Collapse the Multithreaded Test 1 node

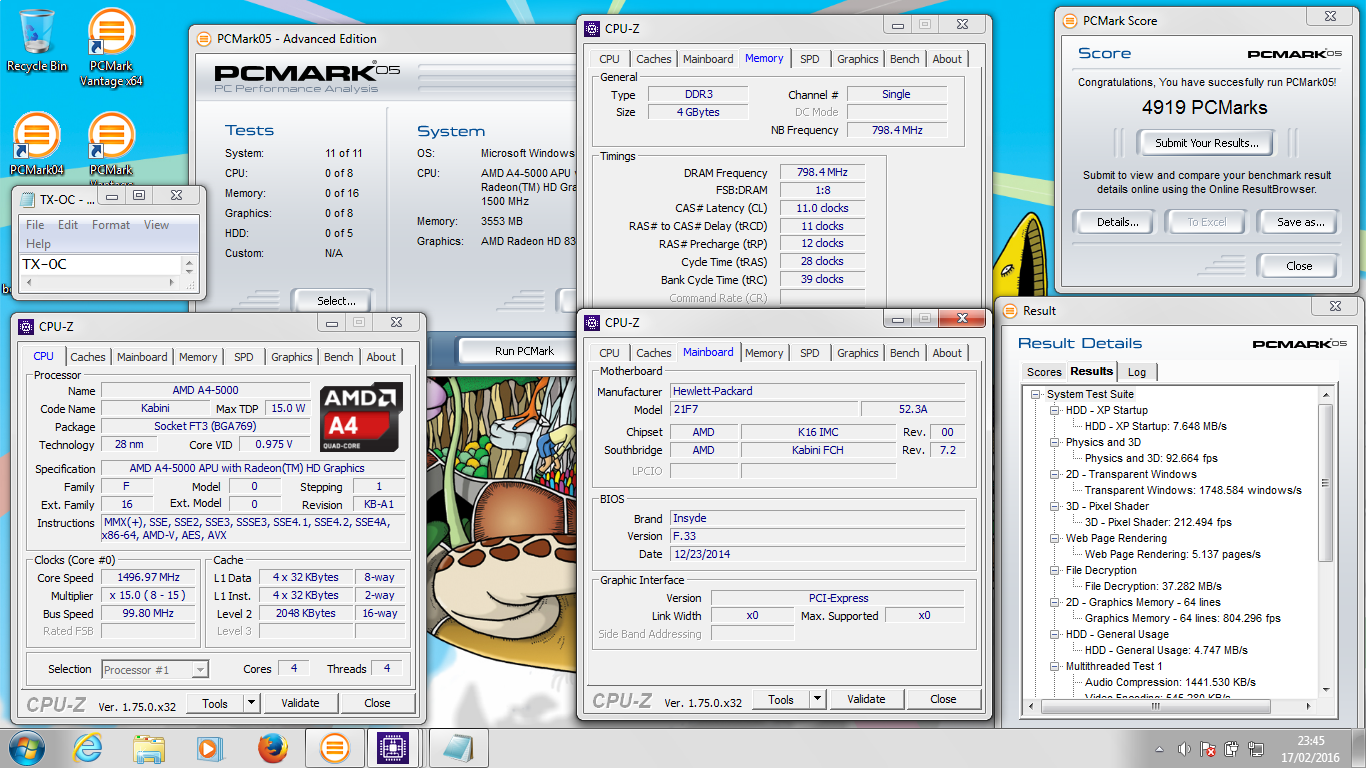[x=1055, y=666]
